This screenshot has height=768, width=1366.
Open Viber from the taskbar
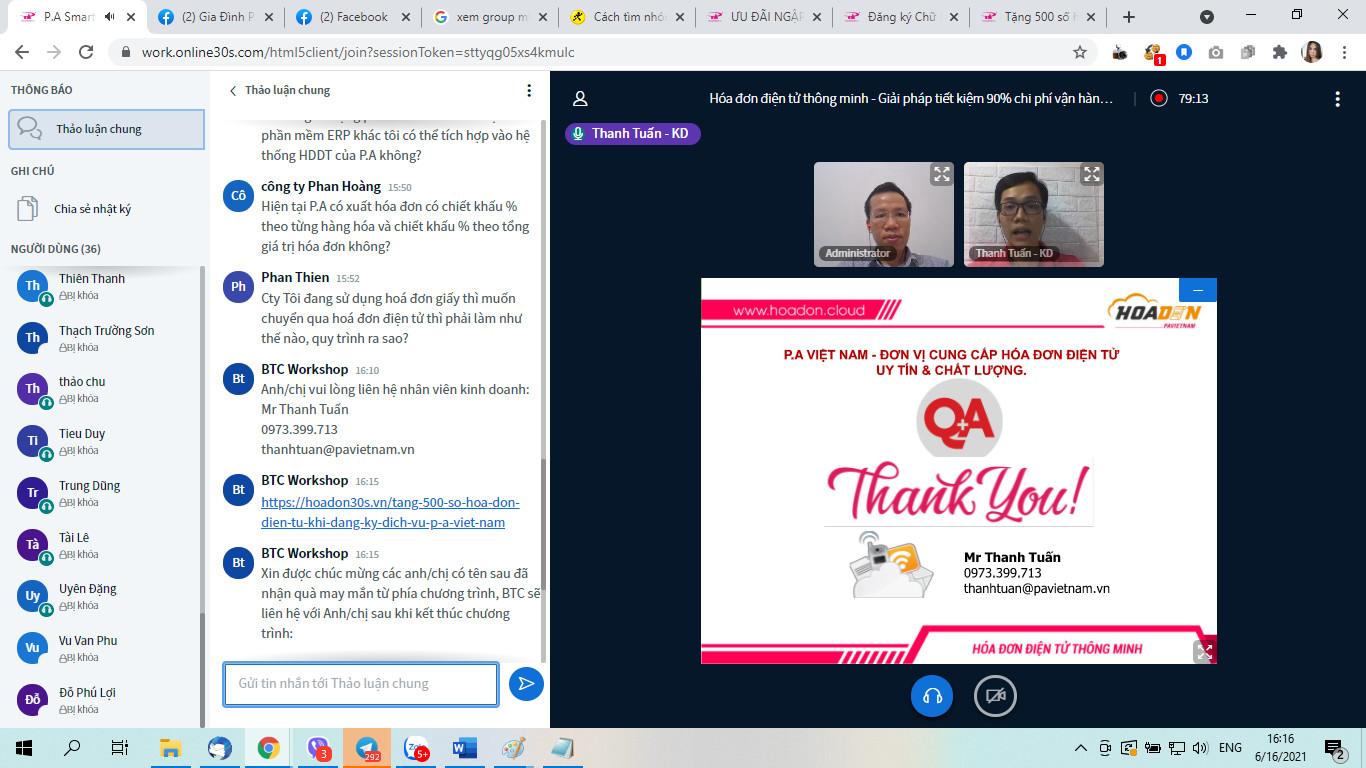point(318,748)
